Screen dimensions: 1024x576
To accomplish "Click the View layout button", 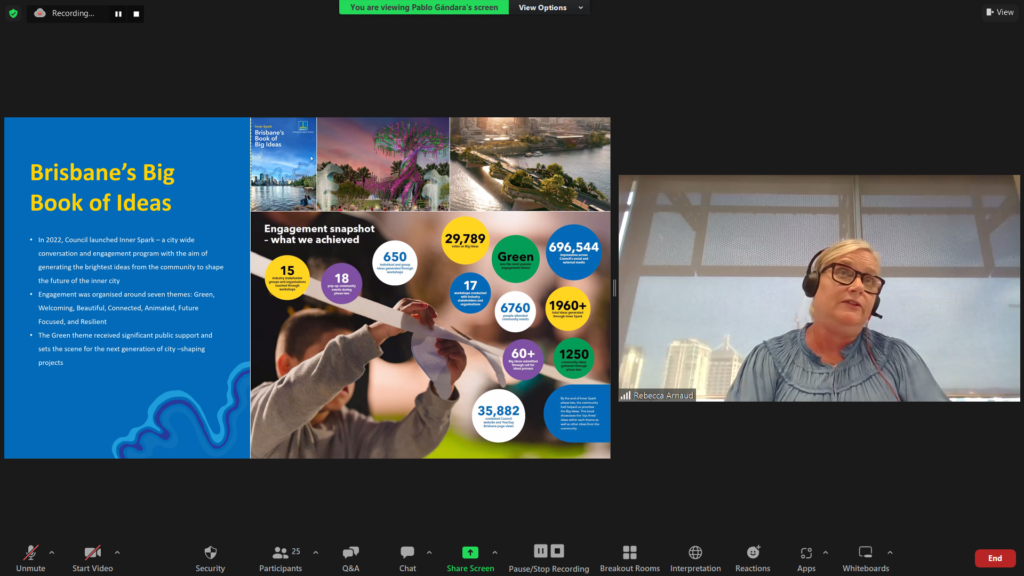I will 999,12.
